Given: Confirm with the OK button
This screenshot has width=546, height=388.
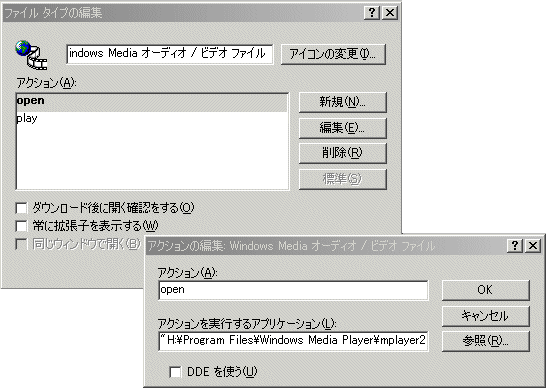Looking at the screenshot, I should 486,290.
